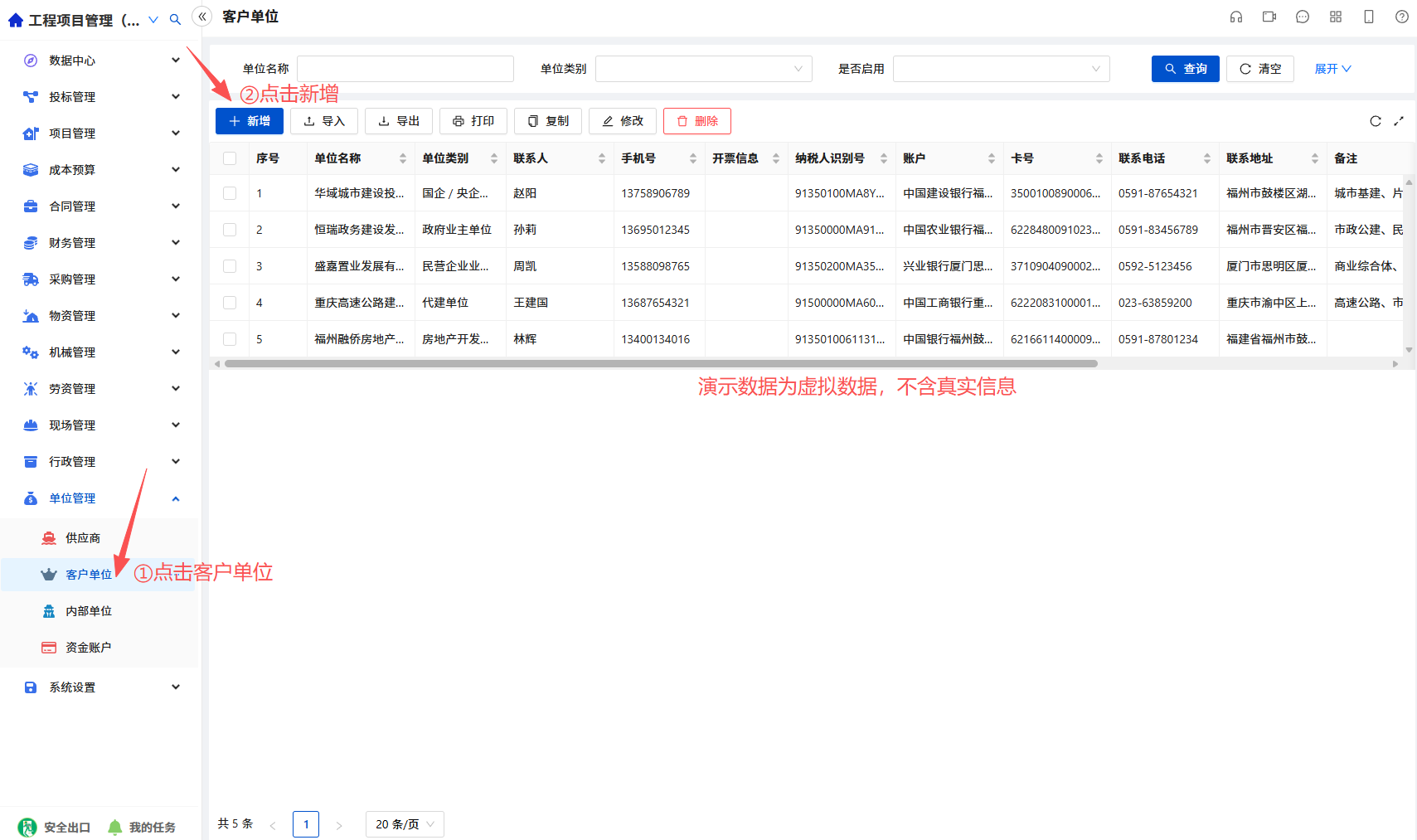Click the 打印 button
The image size is (1417, 840).
[473, 121]
